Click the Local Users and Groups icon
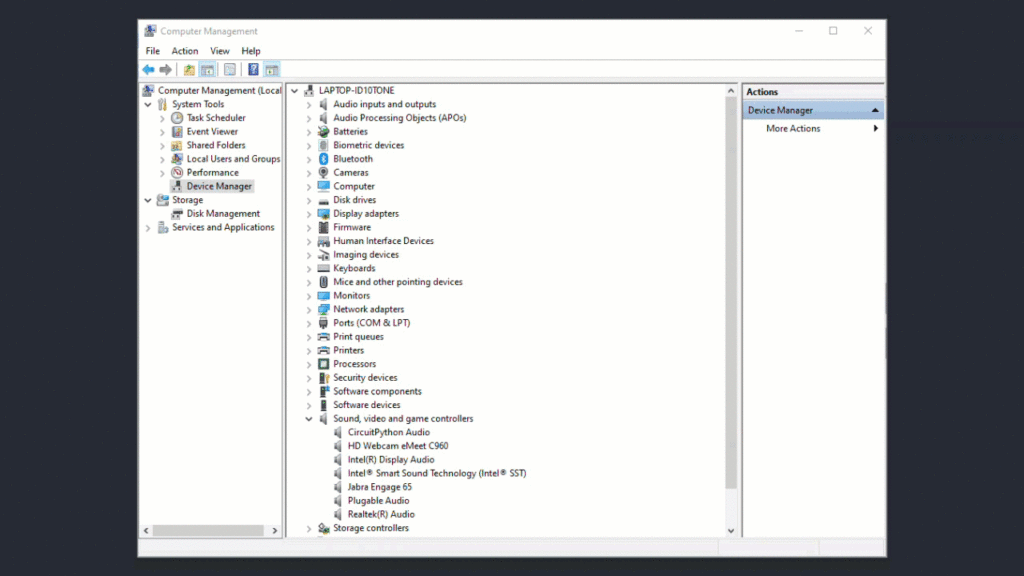Image resolution: width=1024 pixels, height=576 pixels. [x=177, y=159]
